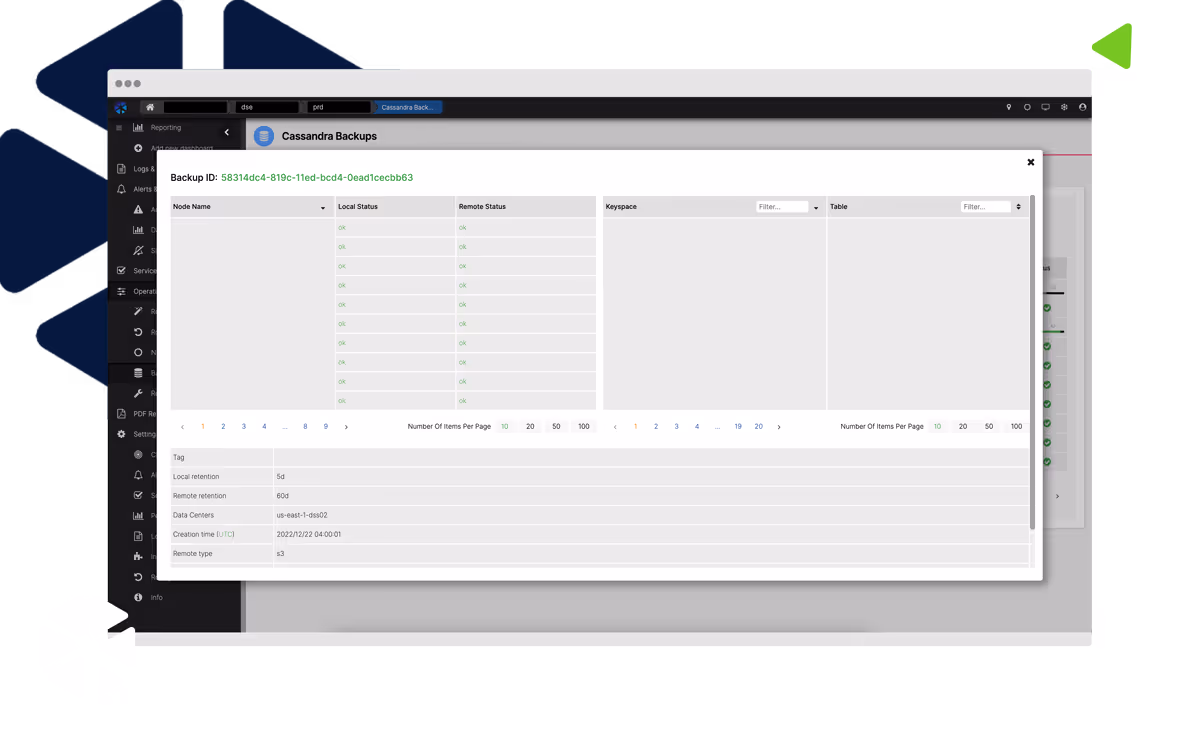Open the Reporting chart icon in sidebar
Screen dimensions: 1200x743
[138, 128]
